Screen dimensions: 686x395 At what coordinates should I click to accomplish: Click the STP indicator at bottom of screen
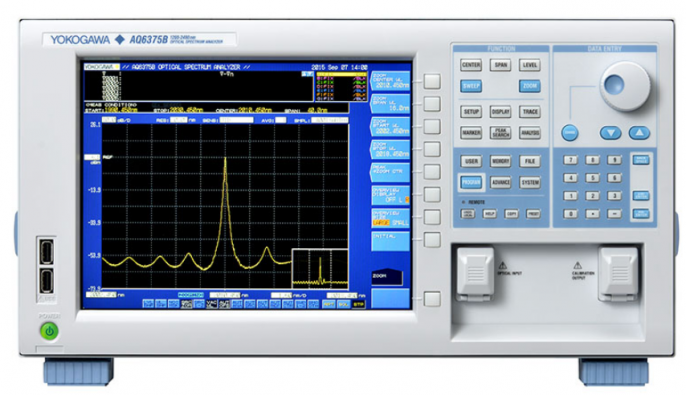point(358,304)
